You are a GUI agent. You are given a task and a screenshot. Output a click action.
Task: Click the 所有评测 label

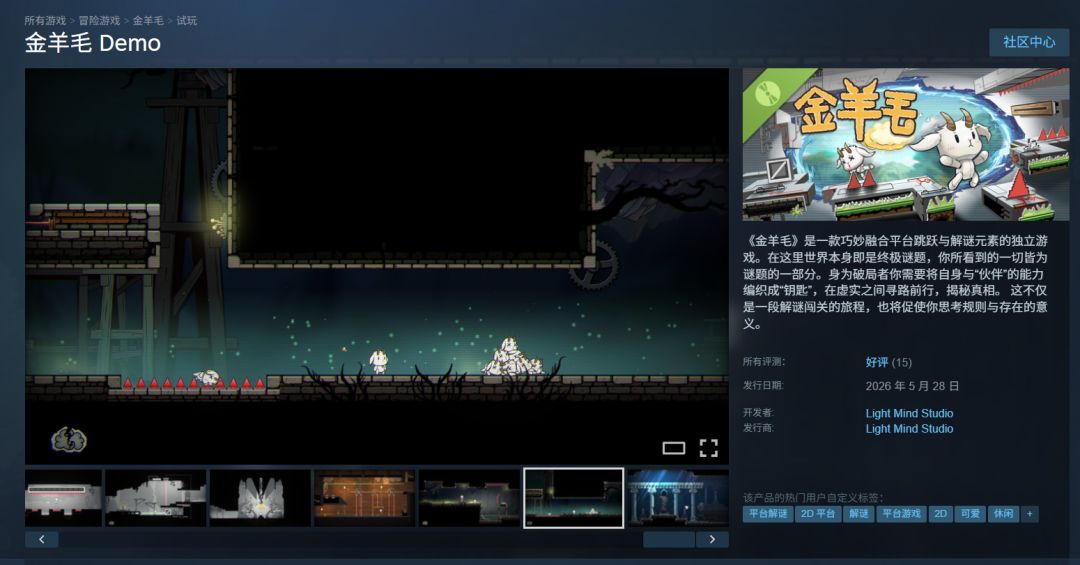[763, 362]
